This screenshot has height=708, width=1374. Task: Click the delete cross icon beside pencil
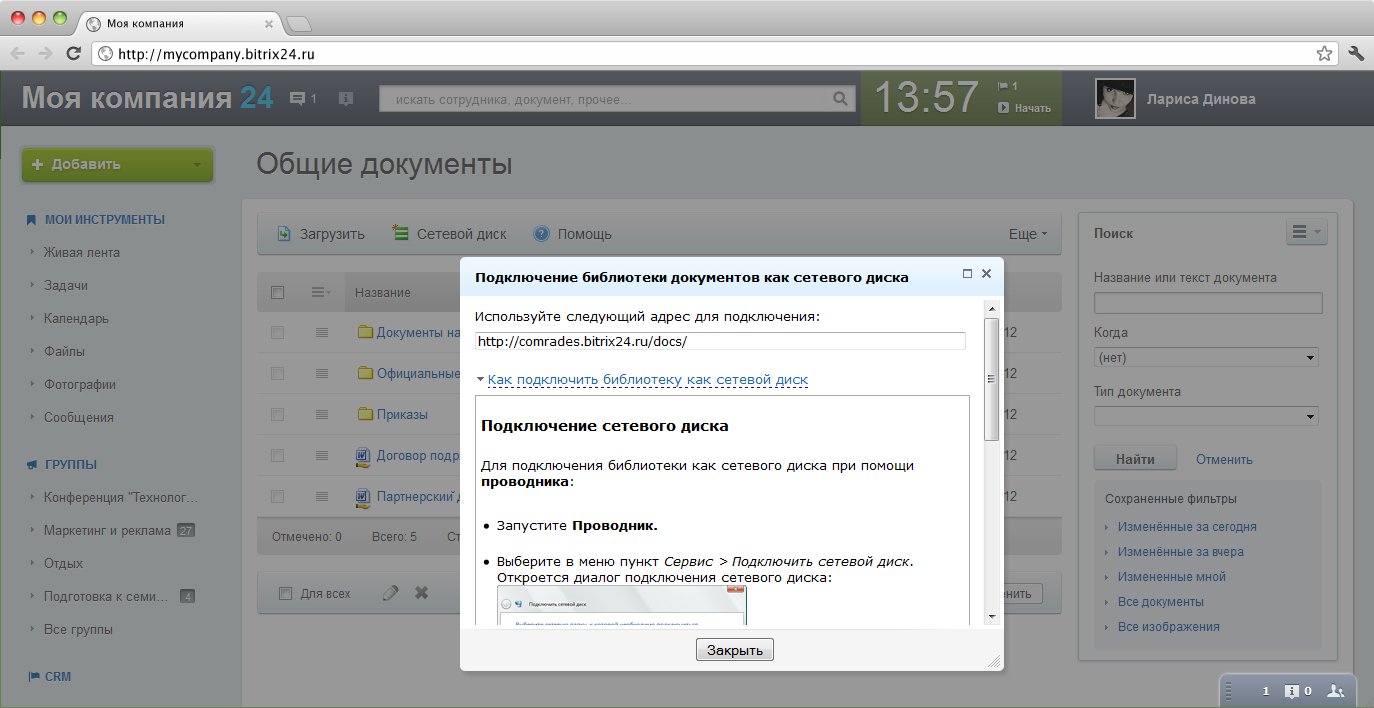(x=422, y=593)
